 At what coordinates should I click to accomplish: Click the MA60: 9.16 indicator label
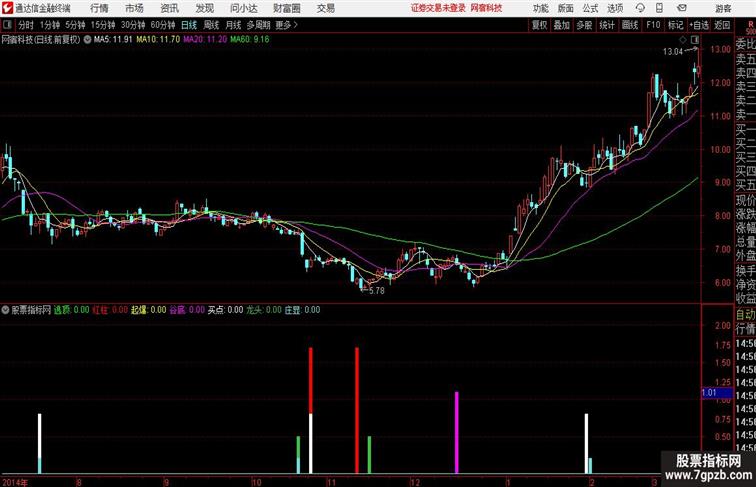coord(250,40)
